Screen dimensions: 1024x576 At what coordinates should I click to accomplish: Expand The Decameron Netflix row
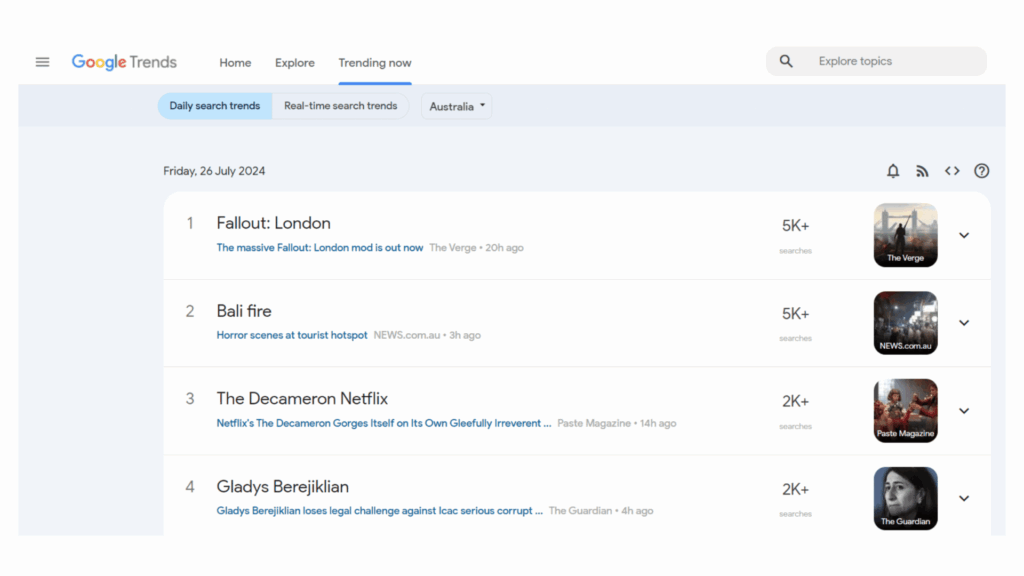[964, 411]
